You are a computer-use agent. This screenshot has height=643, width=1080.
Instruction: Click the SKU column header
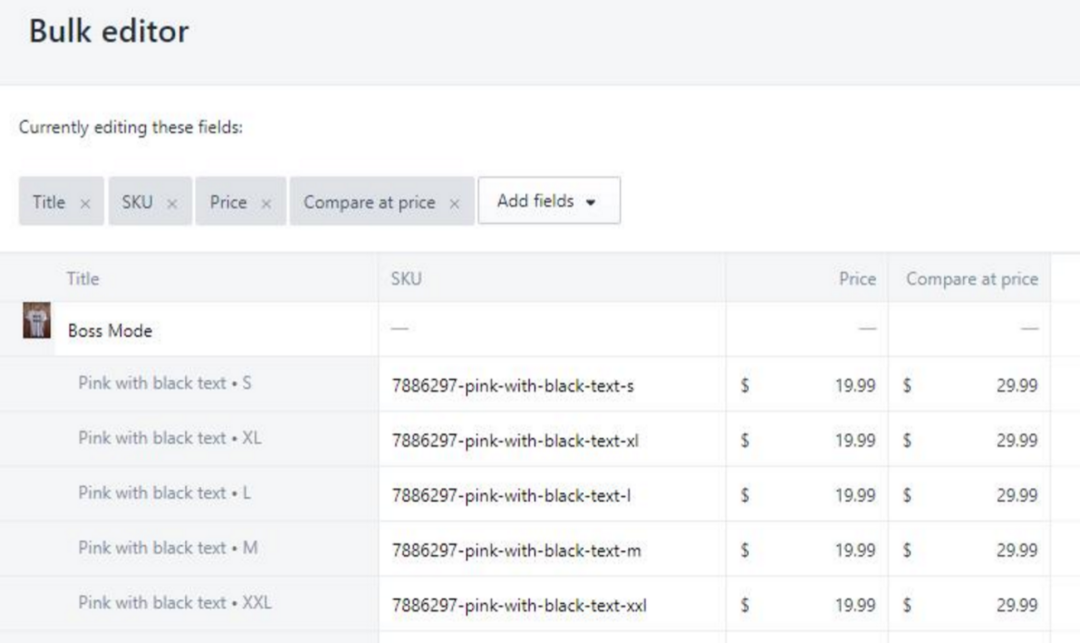(406, 279)
